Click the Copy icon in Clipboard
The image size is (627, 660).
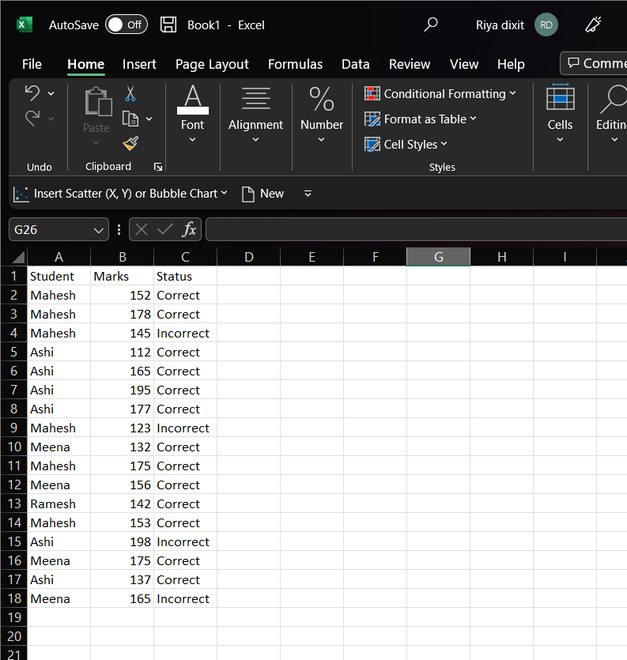coord(130,118)
